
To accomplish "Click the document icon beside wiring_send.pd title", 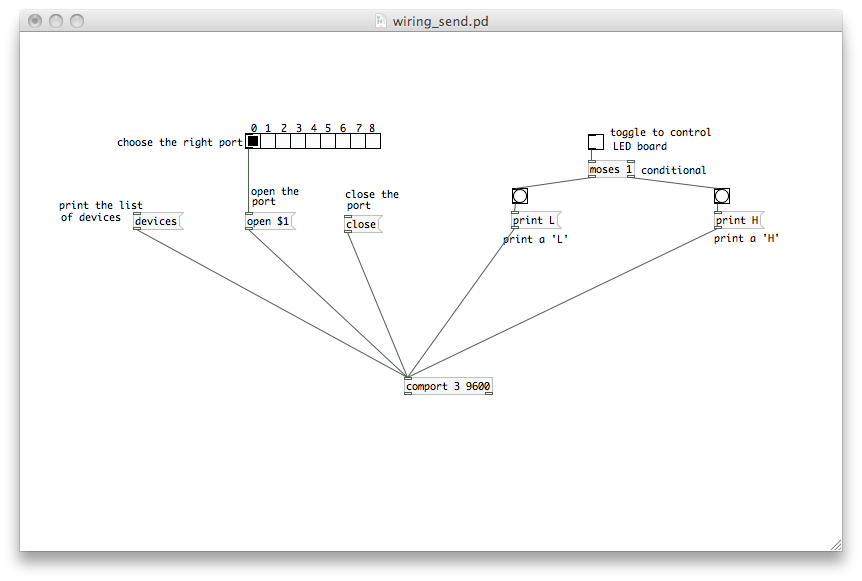I will [380, 21].
